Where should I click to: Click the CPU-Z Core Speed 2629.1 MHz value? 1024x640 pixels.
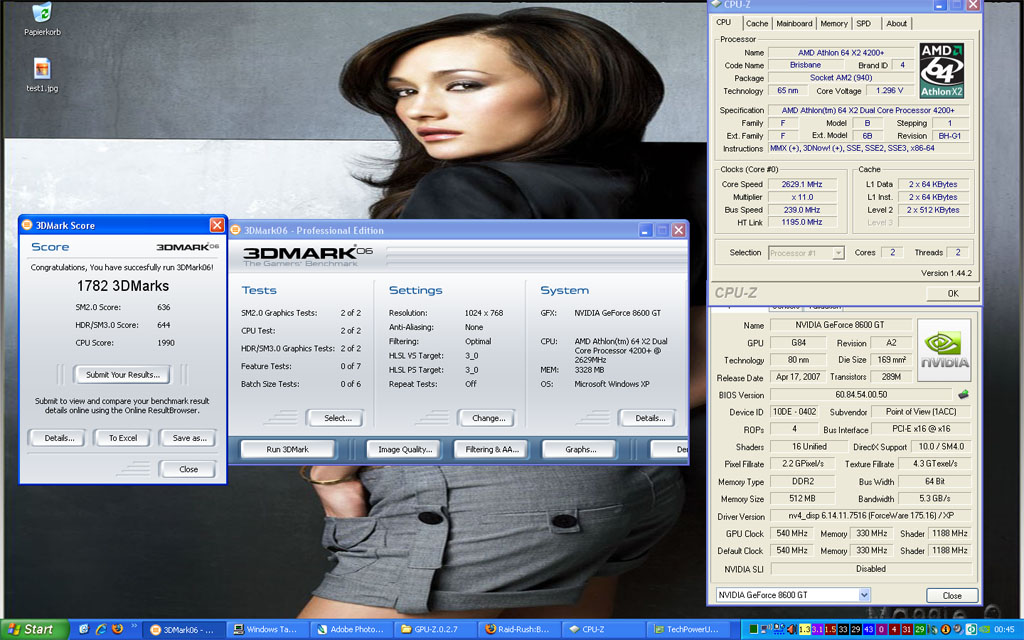tap(802, 184)
